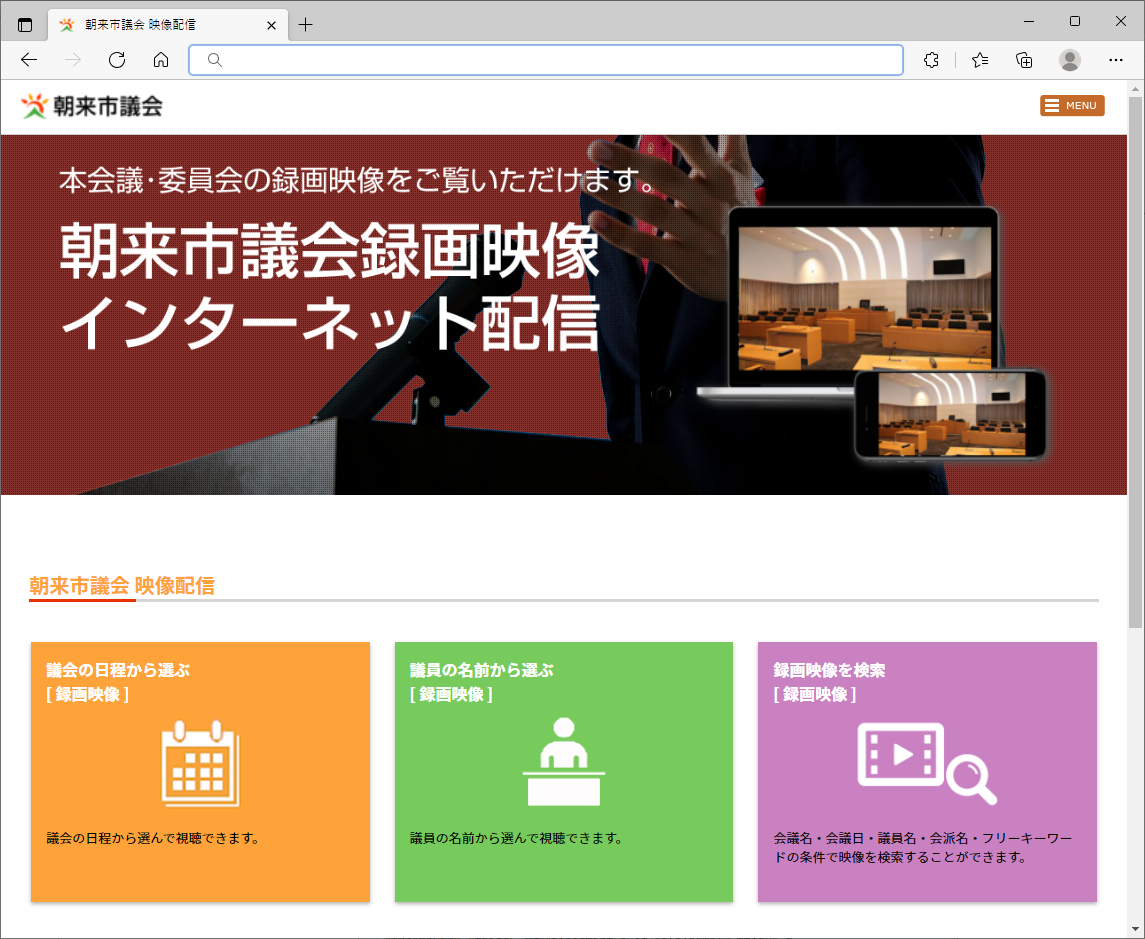Open the profile avatar icon

click(x=1070, y=60)
